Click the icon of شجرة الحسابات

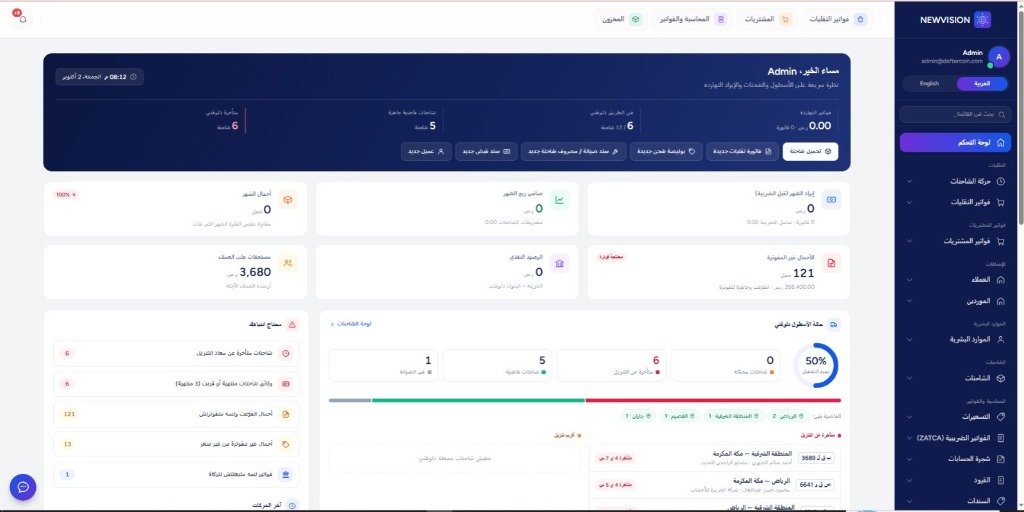pyautogui.click(x=1001, y=459)
